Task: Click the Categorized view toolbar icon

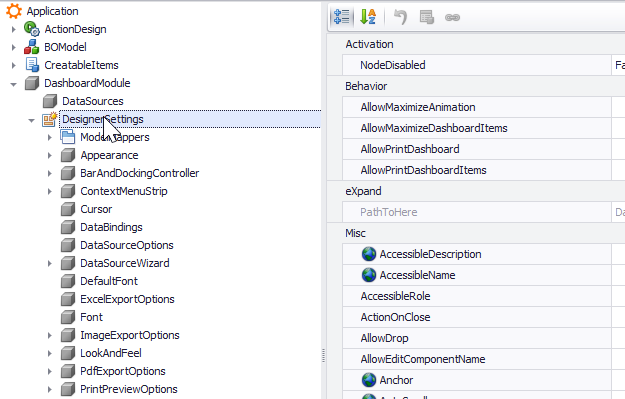Action: point(342,17)
